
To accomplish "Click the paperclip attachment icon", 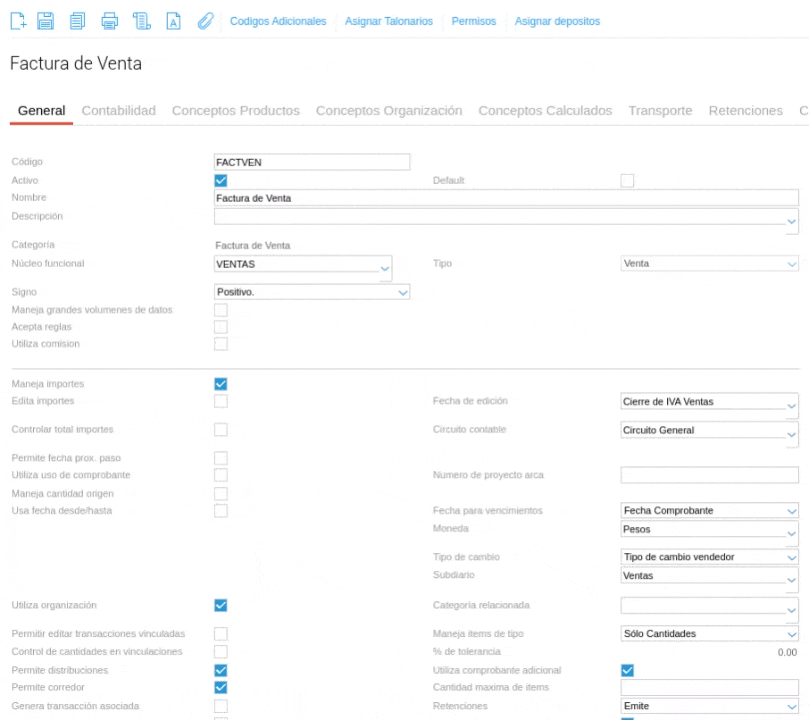I will tap(203, 22).
